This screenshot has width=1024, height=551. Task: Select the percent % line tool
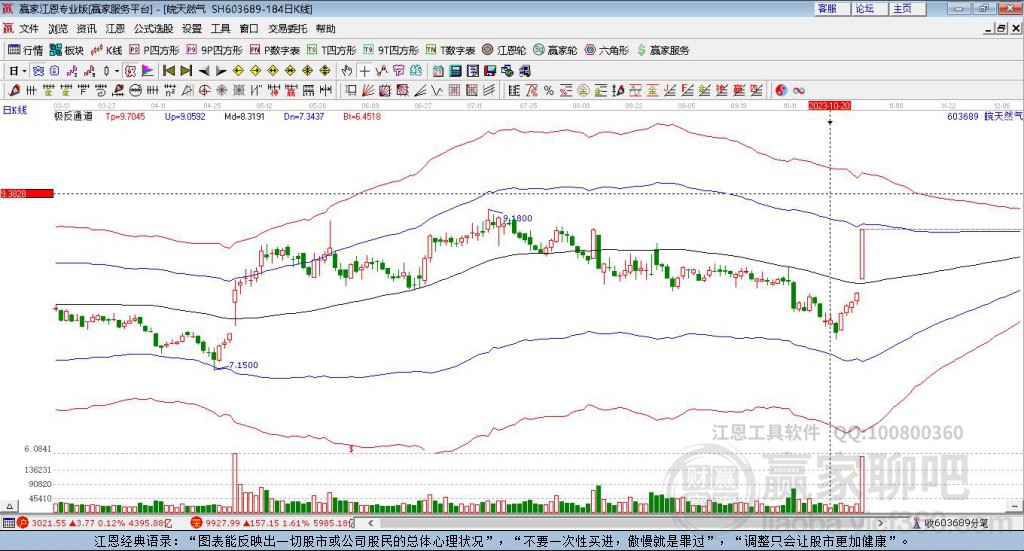click(x=549, y=90)
